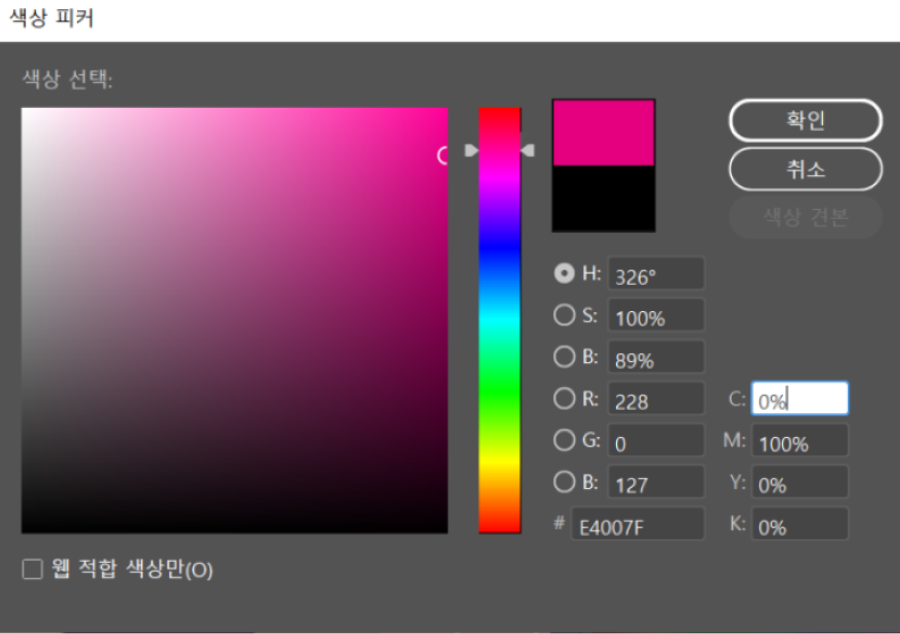Click the previous black color swatch
This screenshot has height=634, width=900.
pyautogui.click(x=604, y=198)
